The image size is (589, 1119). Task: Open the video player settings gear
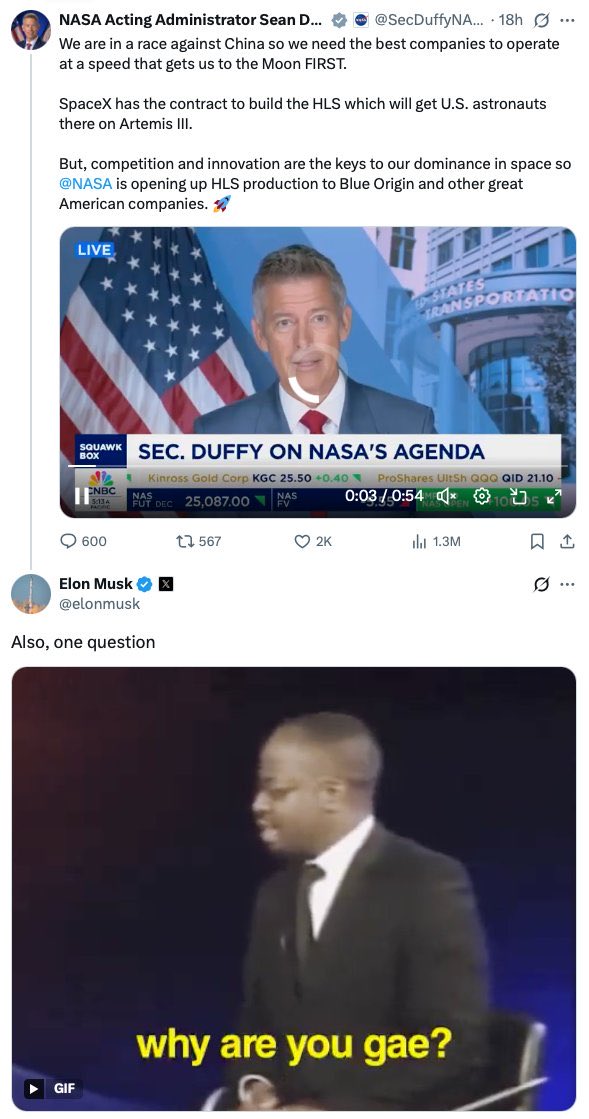point(481,496)
